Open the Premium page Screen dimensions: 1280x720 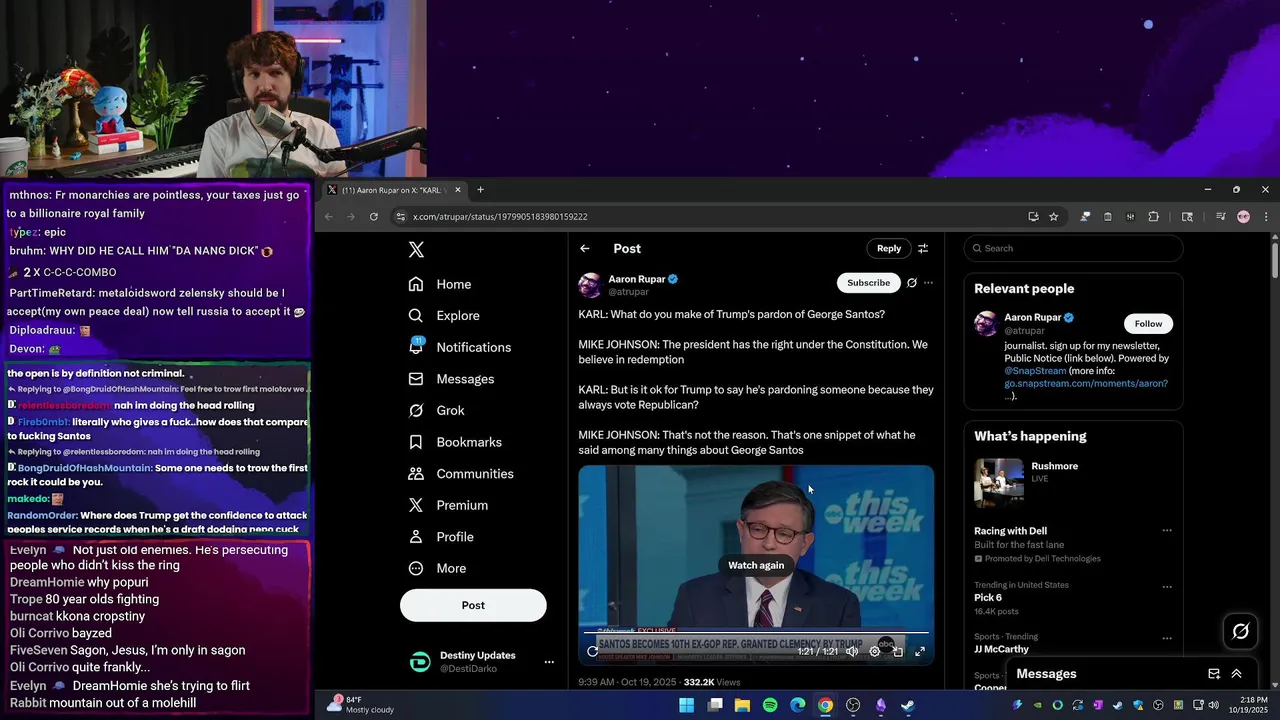pyautogui.click(x=448, y=506)
